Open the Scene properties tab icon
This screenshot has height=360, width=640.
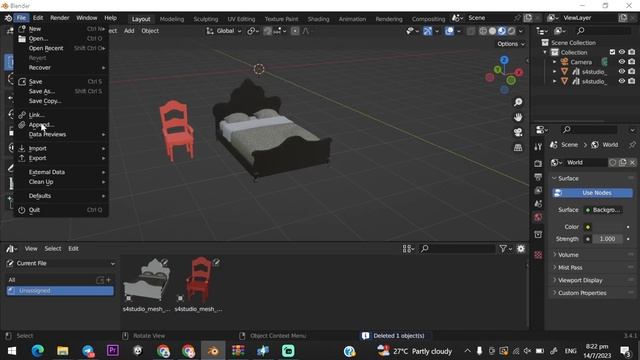click(538, 204)
